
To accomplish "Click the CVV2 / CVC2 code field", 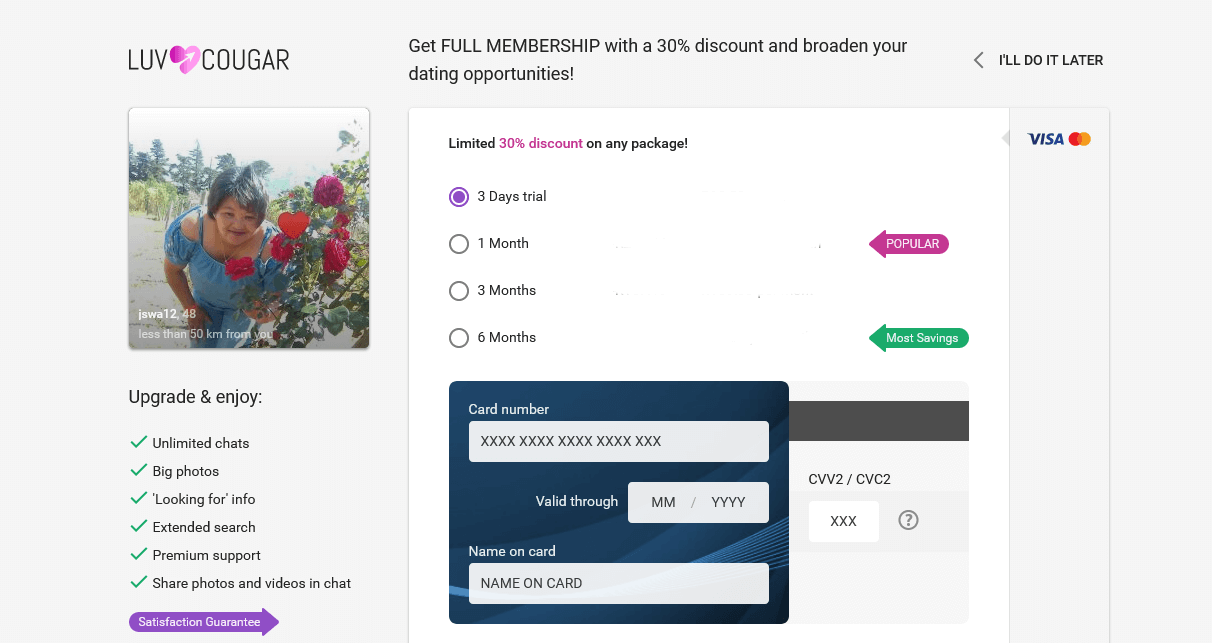I will point(844,521).
